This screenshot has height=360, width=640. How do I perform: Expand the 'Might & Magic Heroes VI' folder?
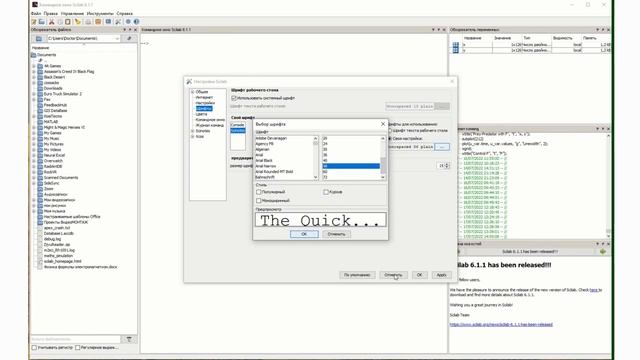[34, 127]
